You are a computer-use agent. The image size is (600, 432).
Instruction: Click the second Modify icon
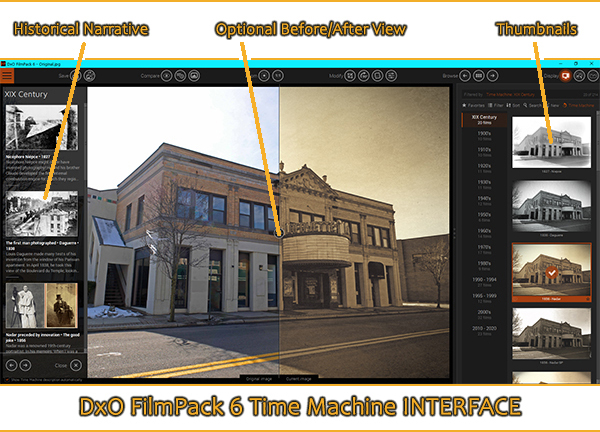pyautogui.click(x=364, y=76)
